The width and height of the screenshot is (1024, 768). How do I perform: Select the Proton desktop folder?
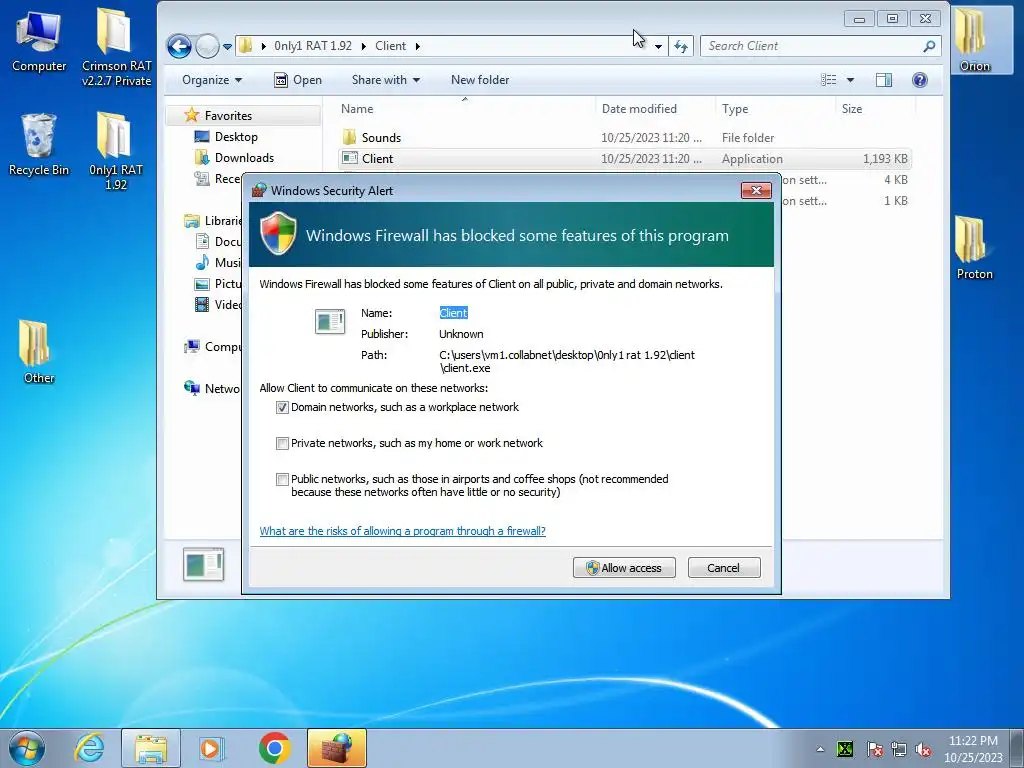(974, 248)
